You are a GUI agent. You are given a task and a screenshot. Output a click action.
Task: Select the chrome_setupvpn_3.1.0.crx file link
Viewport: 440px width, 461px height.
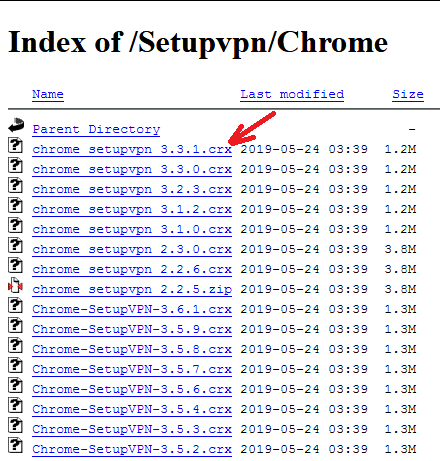coord(132,230)
